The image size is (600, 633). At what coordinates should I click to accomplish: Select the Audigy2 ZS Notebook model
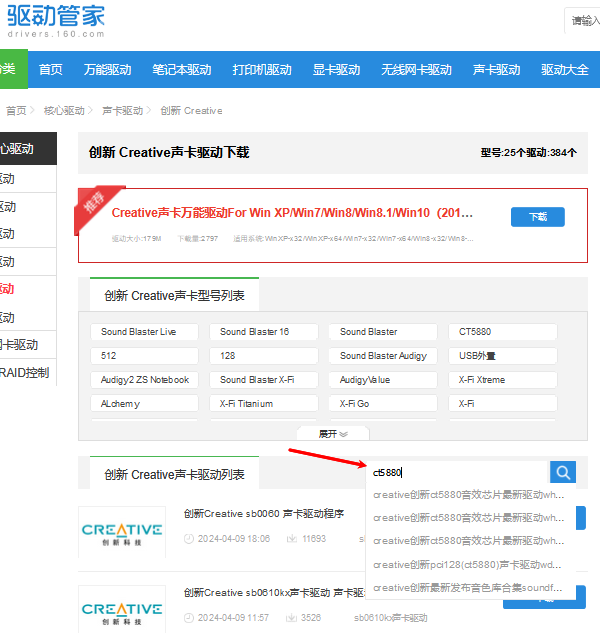(144, 380)
